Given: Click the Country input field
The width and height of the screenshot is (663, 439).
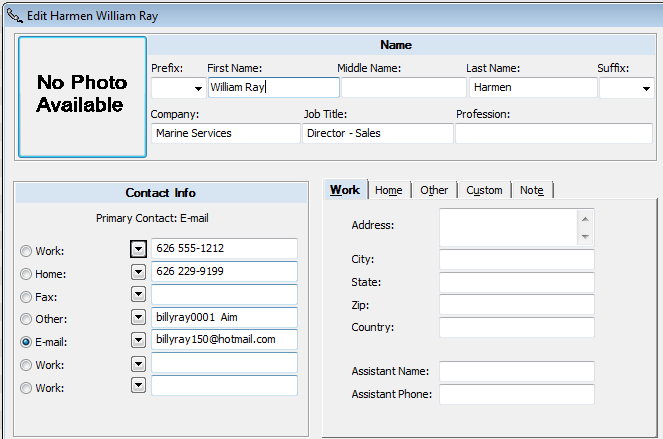Looking at the screenshot, I should 517,327.
